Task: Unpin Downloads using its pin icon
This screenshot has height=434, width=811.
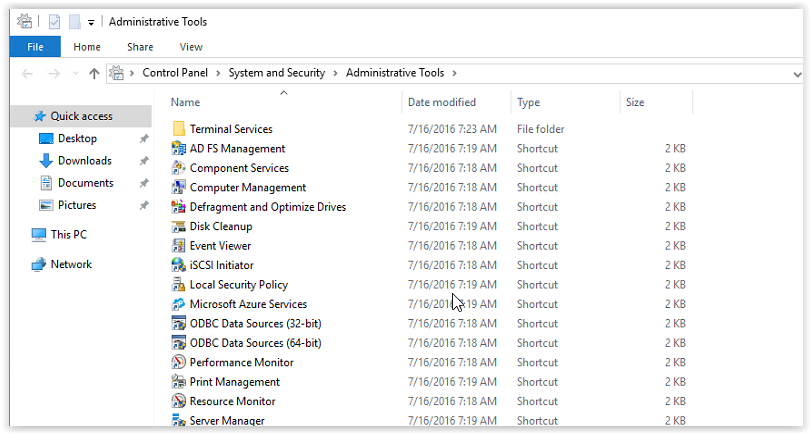Action: coord(144,161)
